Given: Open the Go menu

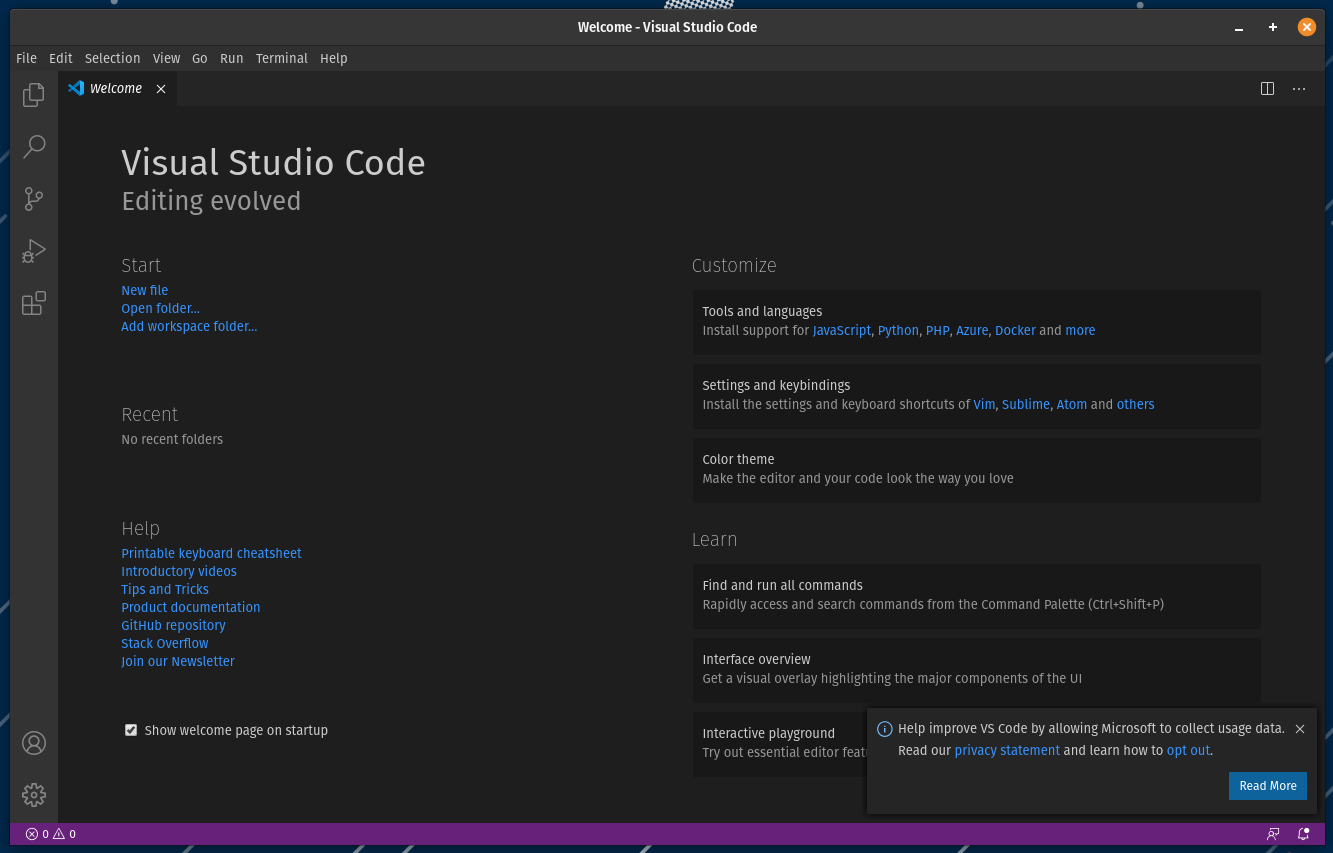Looking at the screenshot, I should [199, 58].
